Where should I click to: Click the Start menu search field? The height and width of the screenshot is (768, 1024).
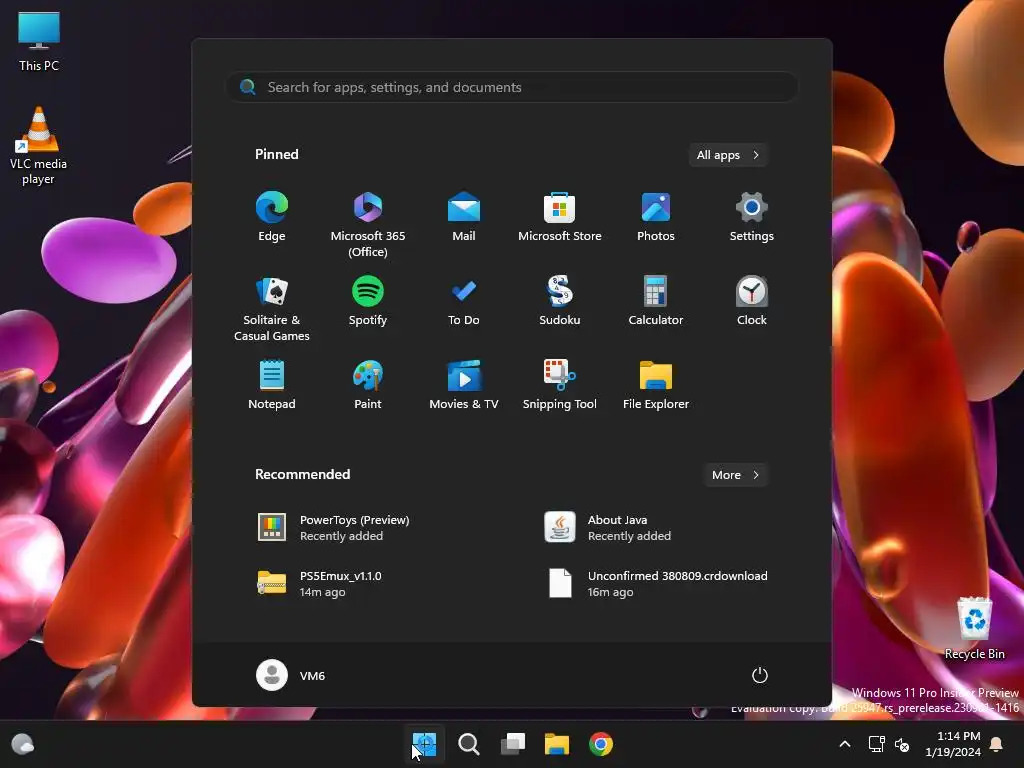pos(512,88)
